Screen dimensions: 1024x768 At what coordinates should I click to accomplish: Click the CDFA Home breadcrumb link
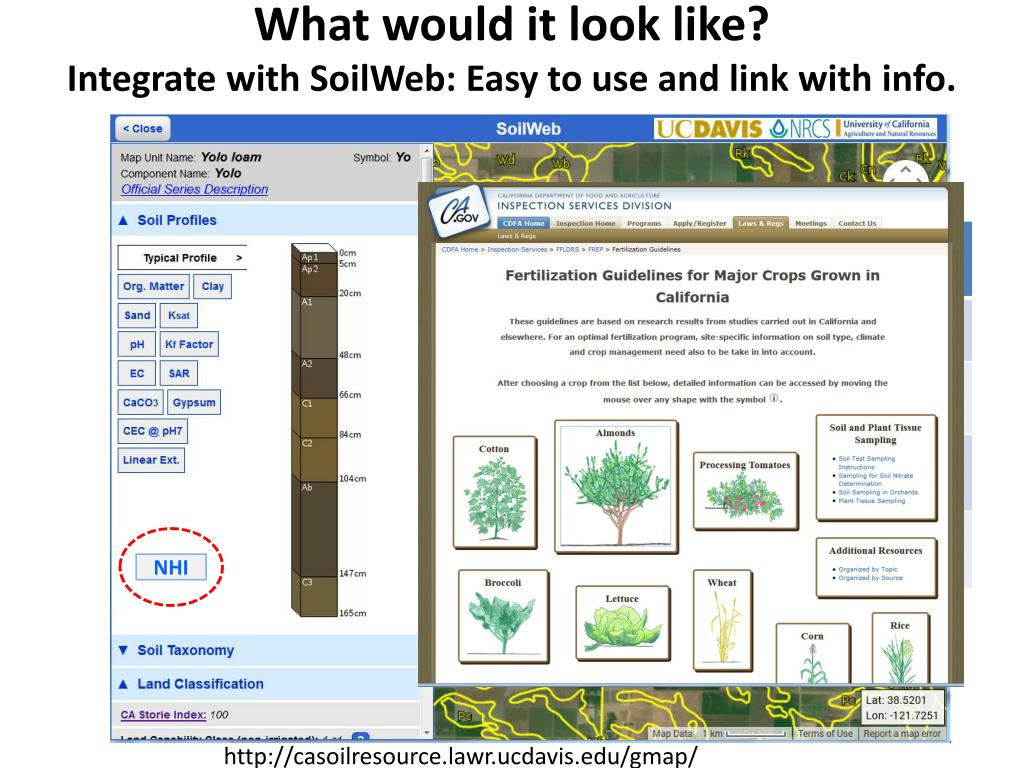(x=460, y=249)
